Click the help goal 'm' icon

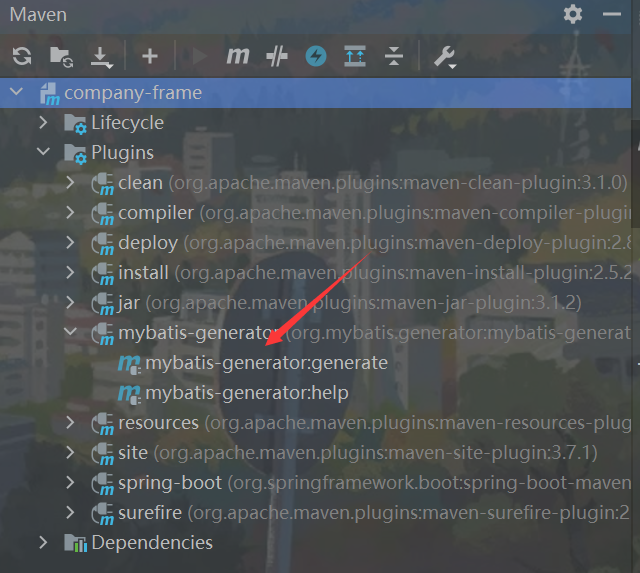coord(130,394)
